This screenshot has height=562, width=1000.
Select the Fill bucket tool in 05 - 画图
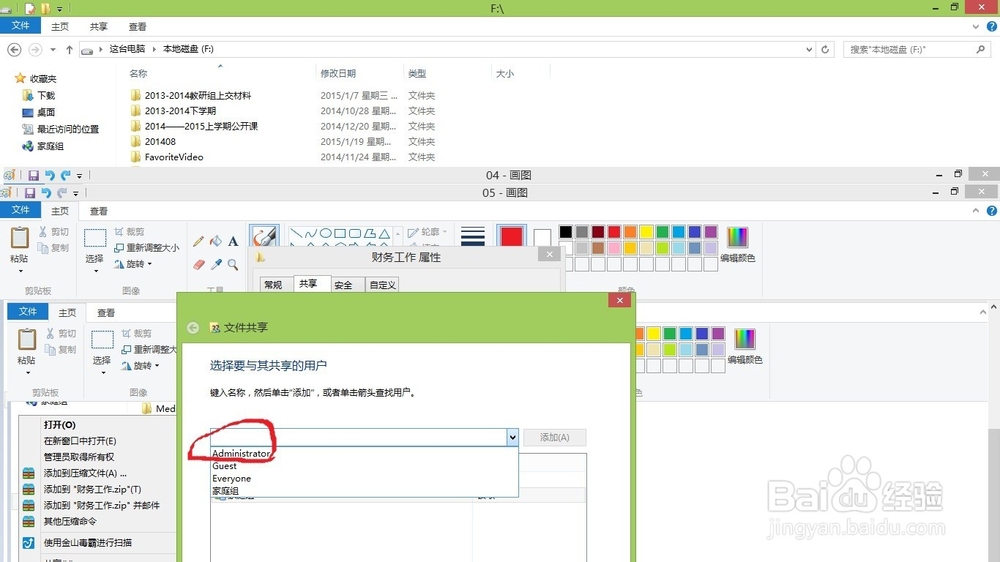(x=216, y=241)
